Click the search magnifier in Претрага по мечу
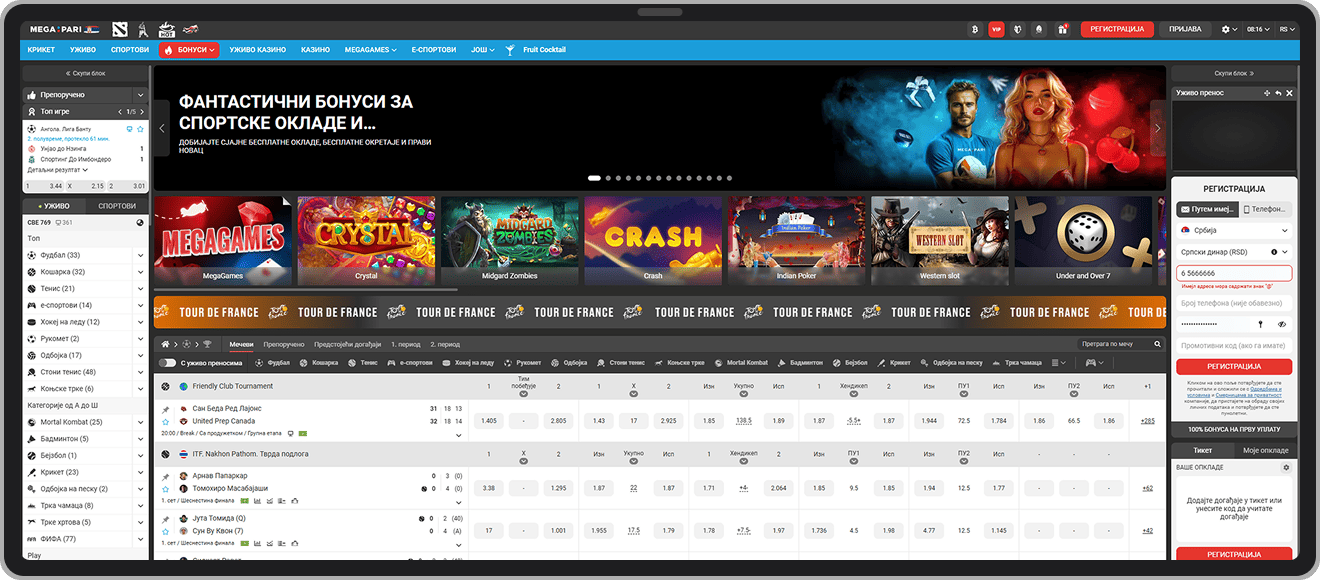This screenshot has width=1320, height=580. pos(1158,344)
